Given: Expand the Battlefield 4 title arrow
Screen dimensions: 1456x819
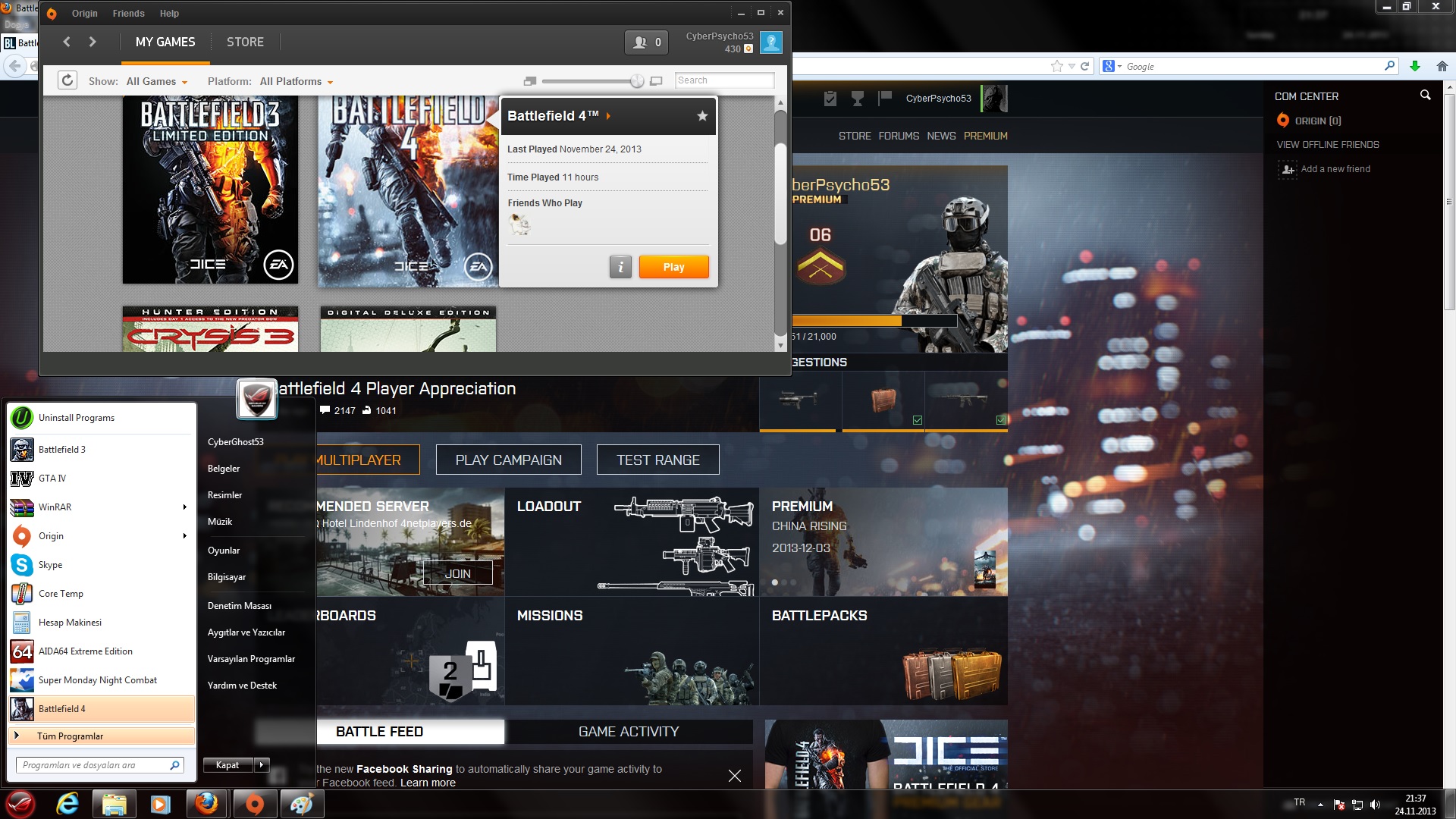Looking at the screenshot, I should [x=608, y=116].
